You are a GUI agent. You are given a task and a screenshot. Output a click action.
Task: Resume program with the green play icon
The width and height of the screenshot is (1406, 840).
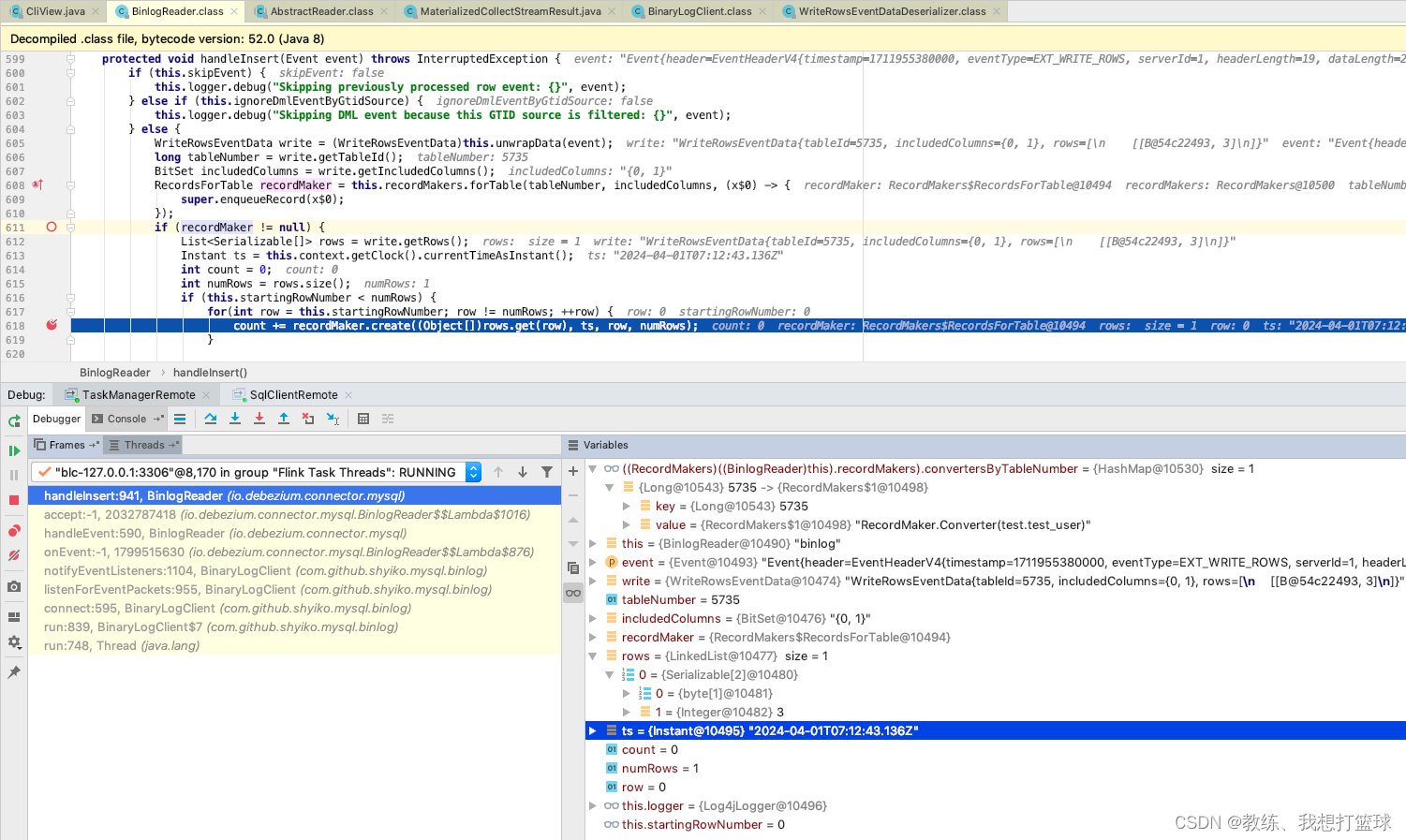(x=14, y=451)
